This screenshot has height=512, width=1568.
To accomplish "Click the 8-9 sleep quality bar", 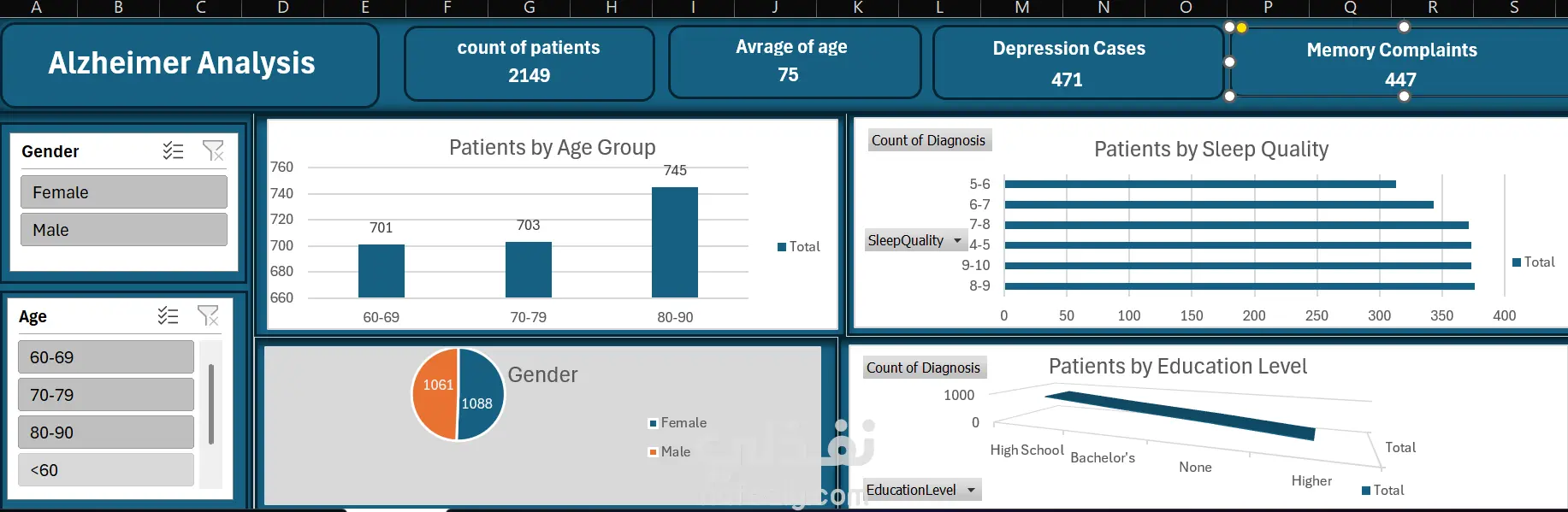I will tap(1240, 286).
